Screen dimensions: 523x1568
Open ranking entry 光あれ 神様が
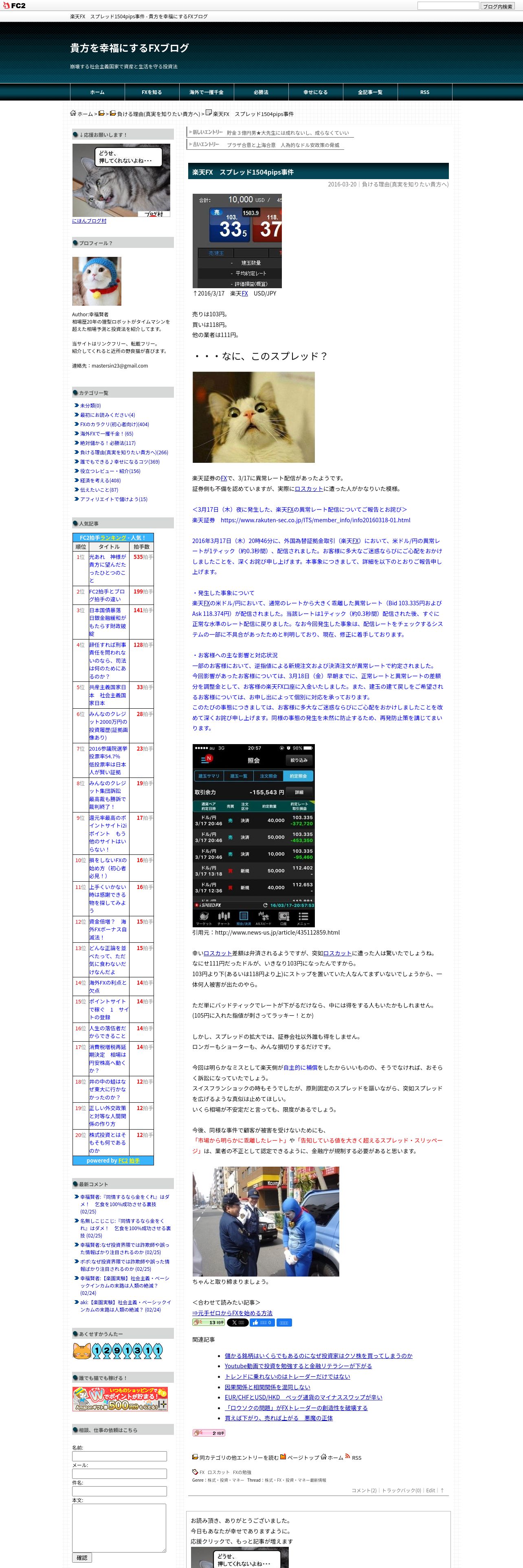[108, 569]
